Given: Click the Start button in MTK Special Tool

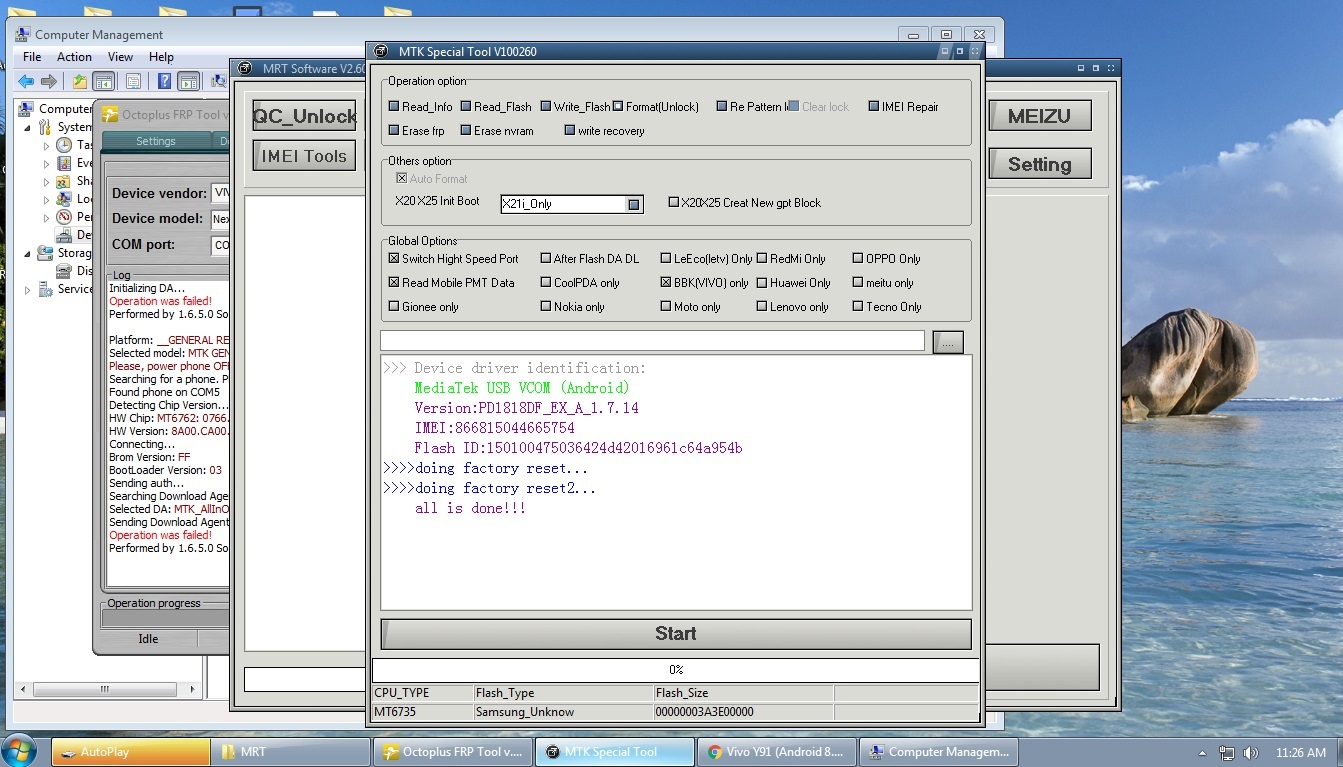Looking at the screenshot, I should coord(676,633).
